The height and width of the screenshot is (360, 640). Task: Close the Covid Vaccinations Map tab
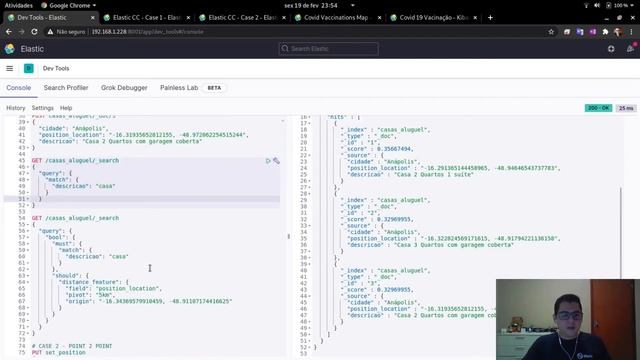tap(379, 18)
